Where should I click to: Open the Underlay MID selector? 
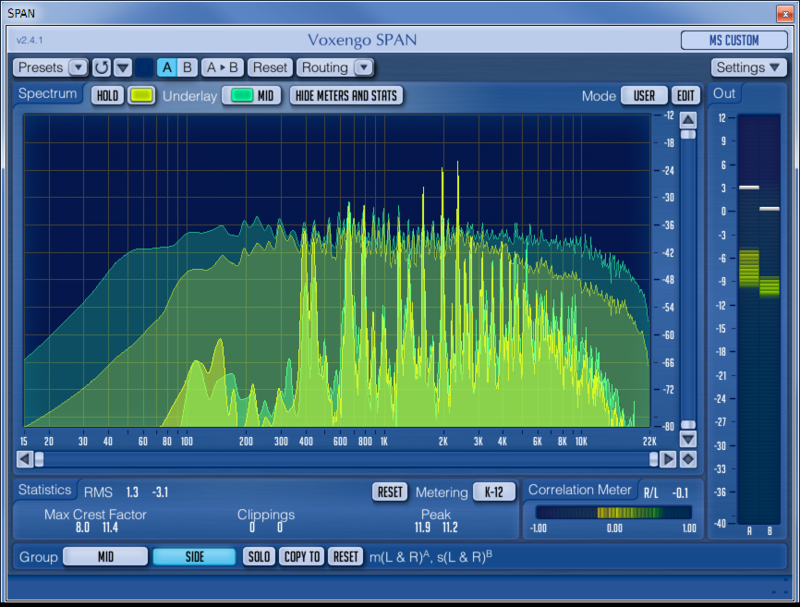(x=252, y=95)
